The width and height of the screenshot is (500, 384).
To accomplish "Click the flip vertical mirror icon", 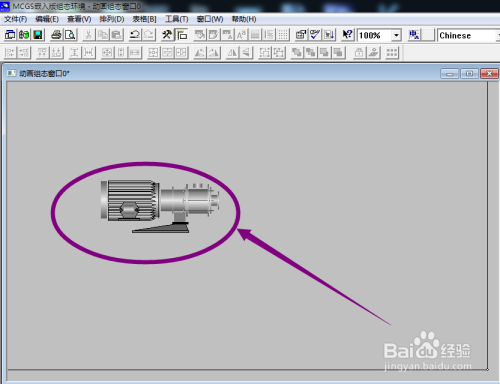I will 246,53.
